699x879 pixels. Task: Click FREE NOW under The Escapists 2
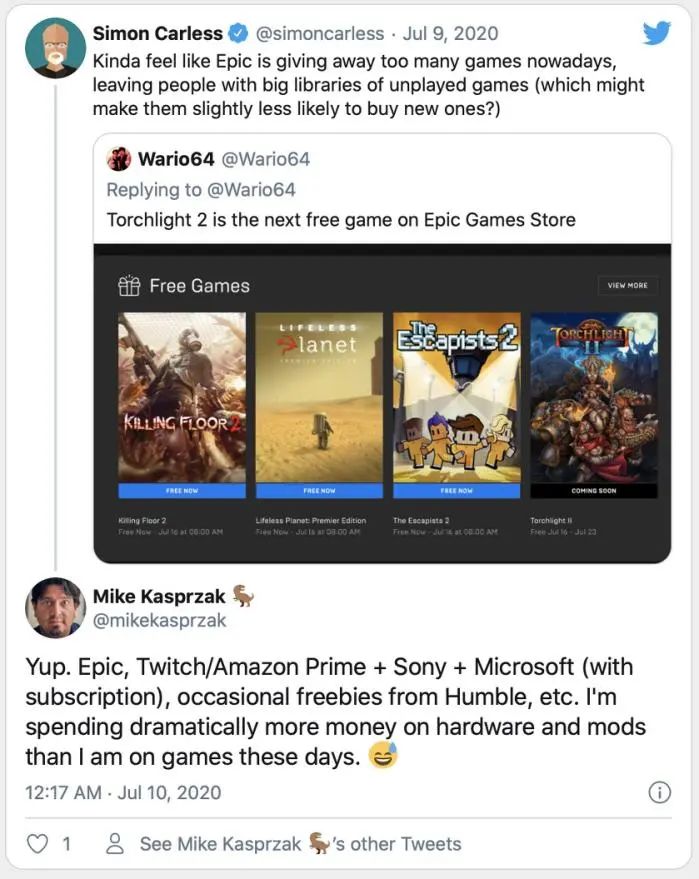[456, 491]
